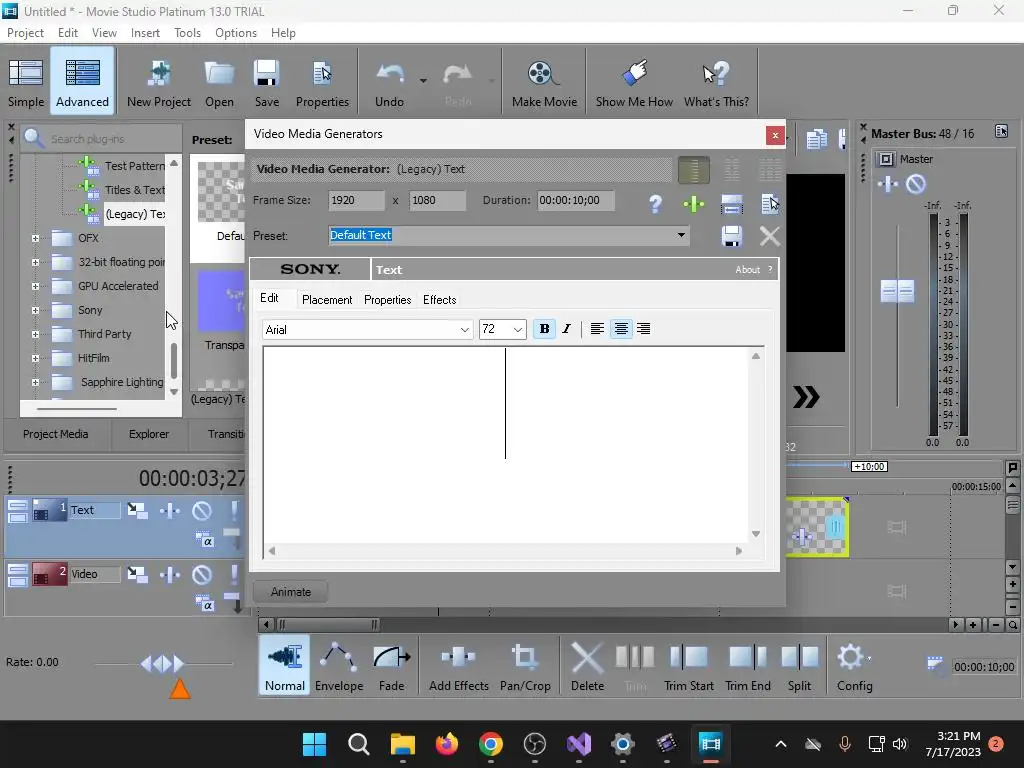Save the project
The image size is (1024, 768).
(266, 82)
